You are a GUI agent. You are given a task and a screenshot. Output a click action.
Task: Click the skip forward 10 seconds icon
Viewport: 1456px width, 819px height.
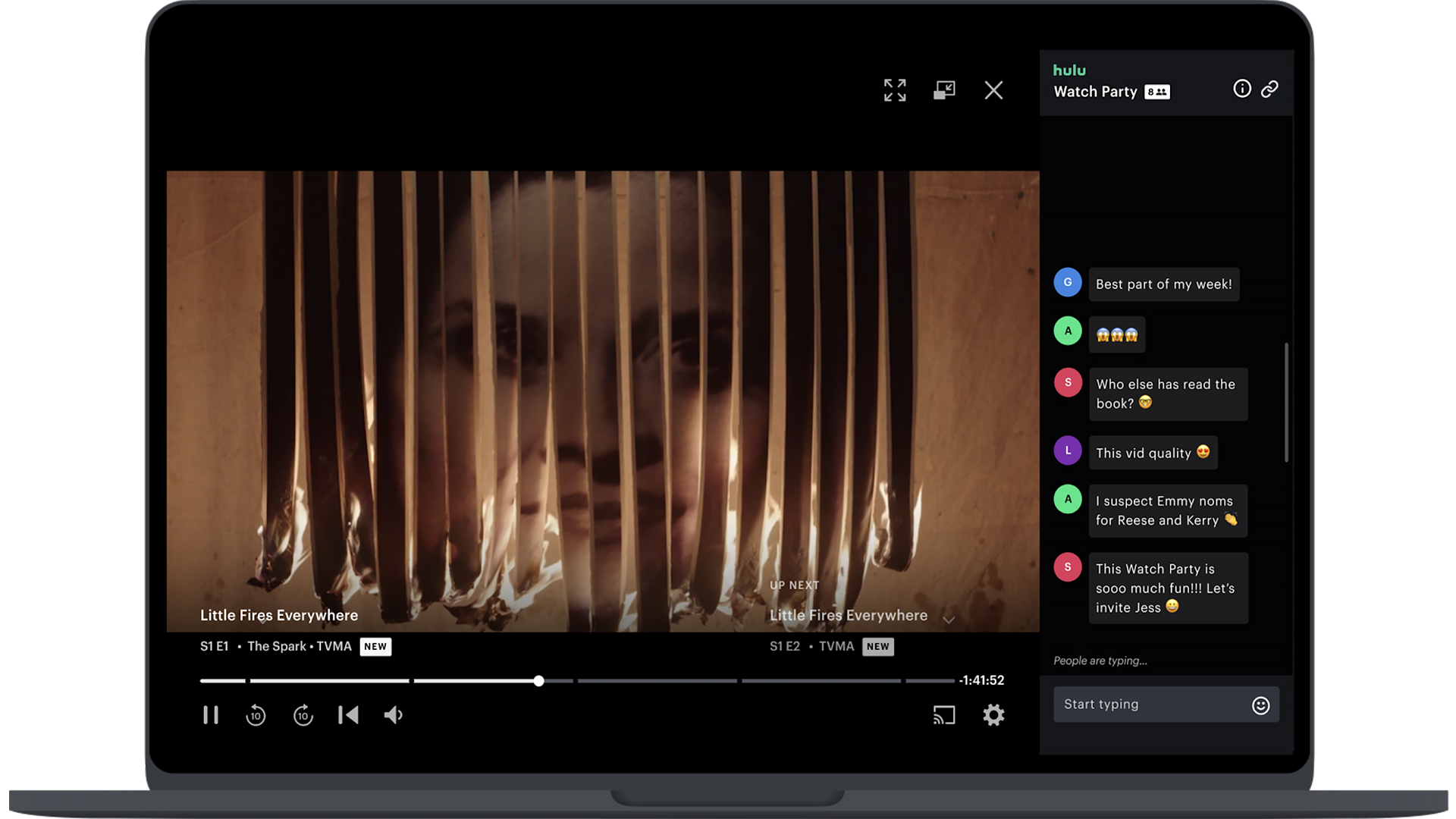[303, 714]
